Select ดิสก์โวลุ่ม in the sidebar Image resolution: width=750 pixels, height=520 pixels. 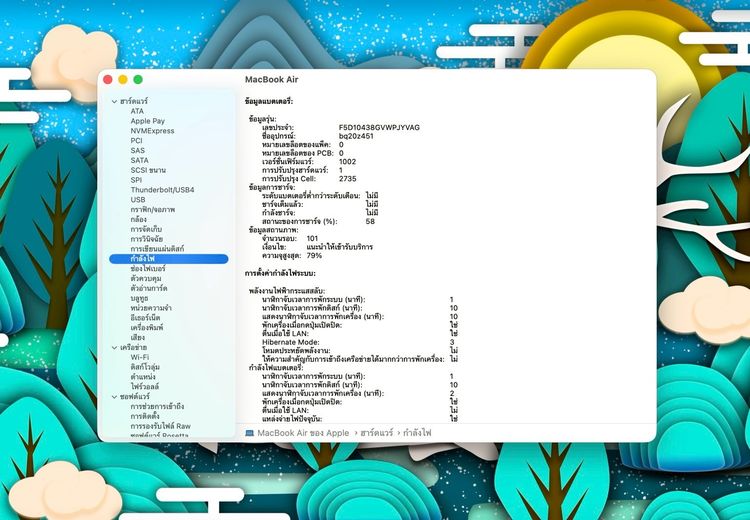(x=145, y=367)
